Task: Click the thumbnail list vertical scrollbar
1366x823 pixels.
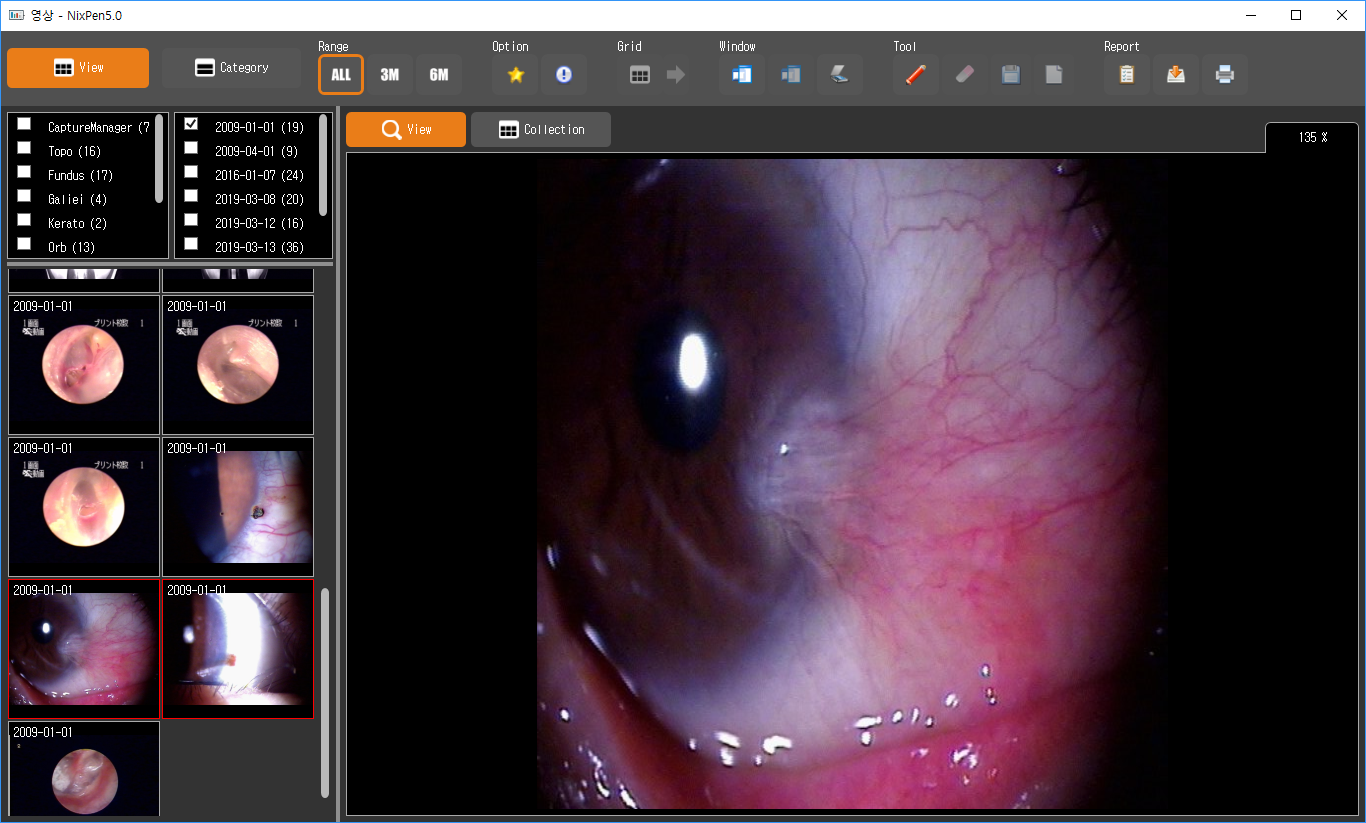Action: 324,692
